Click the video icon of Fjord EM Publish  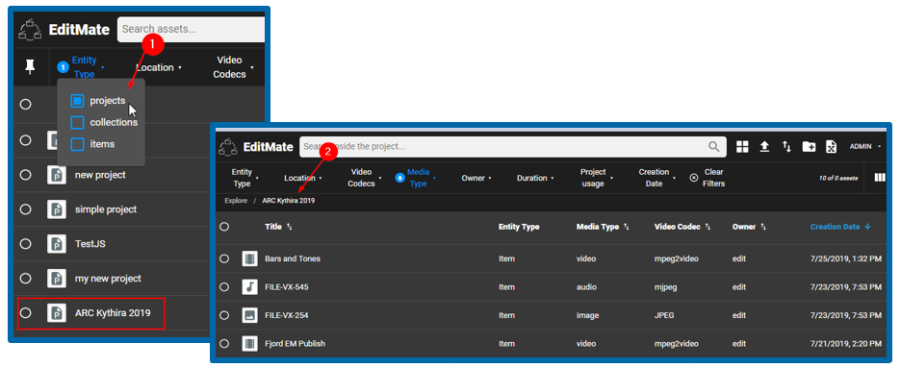tap(249, 343)
